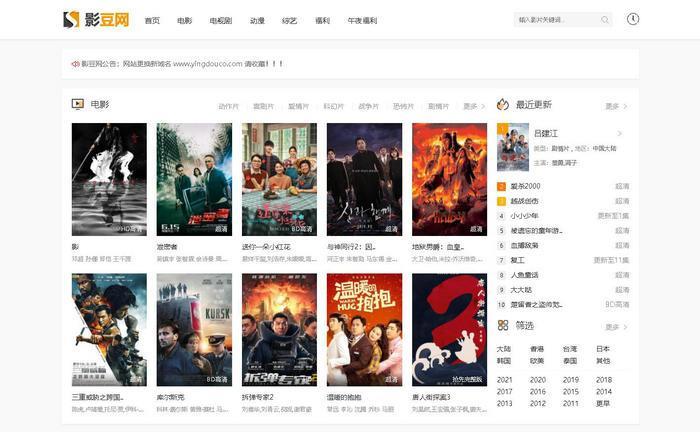Click the 温暖的抱抱 title link

(x=344, y=397)
